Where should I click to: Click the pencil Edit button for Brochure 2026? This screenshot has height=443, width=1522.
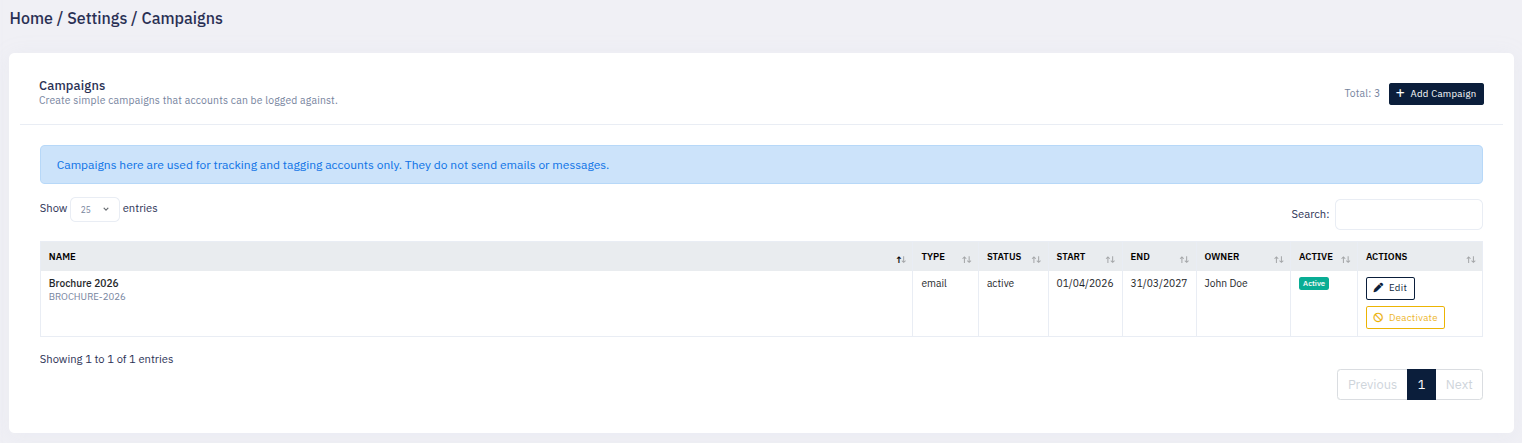[1390, 288]
